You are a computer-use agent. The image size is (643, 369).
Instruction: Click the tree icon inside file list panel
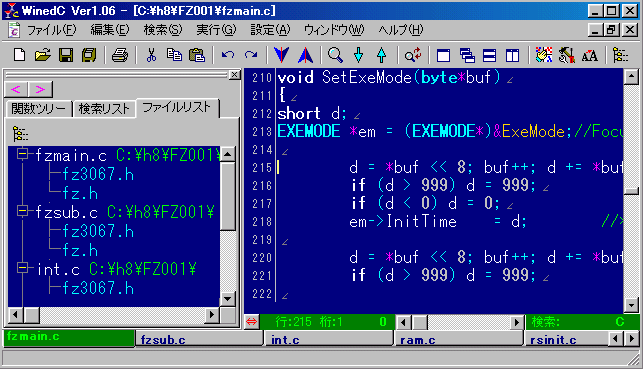click(x=20, y=134)
